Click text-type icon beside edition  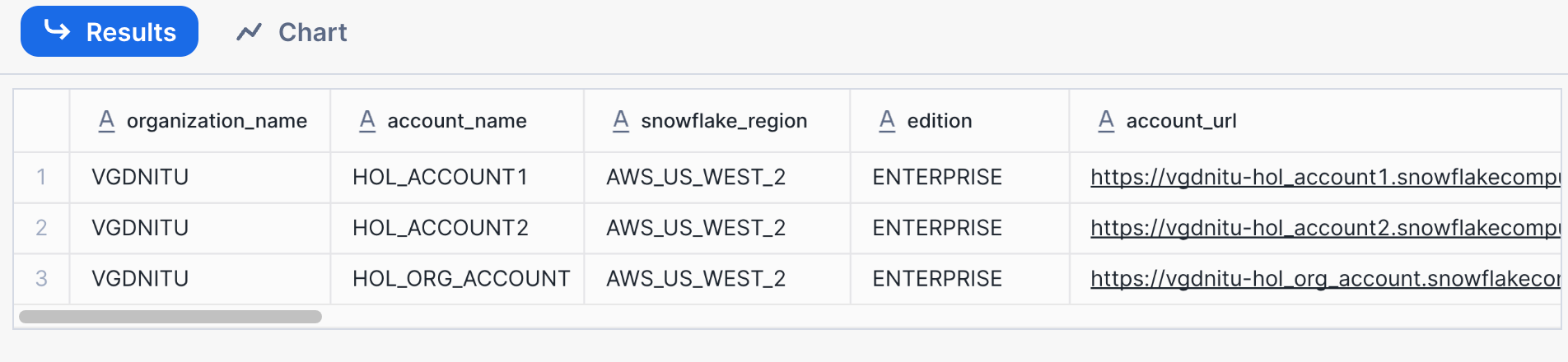click(x=887, y=121)
